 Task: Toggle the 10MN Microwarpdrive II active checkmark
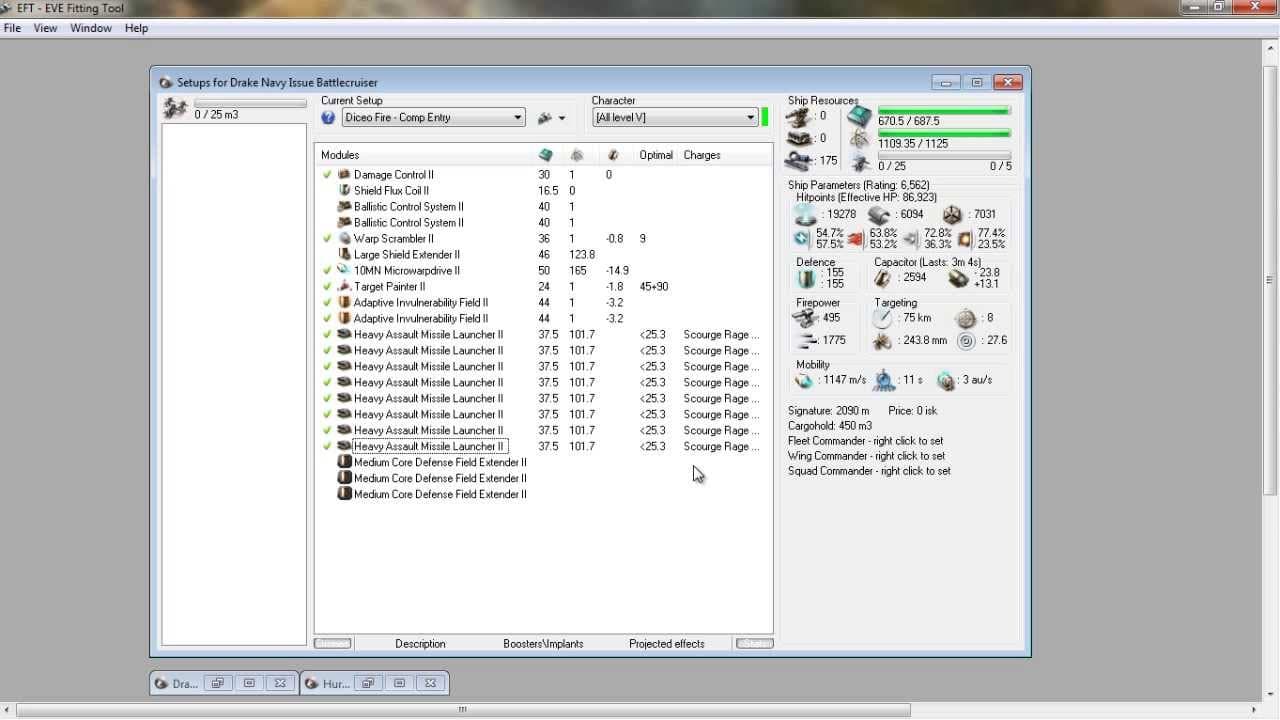pos(327,270)
